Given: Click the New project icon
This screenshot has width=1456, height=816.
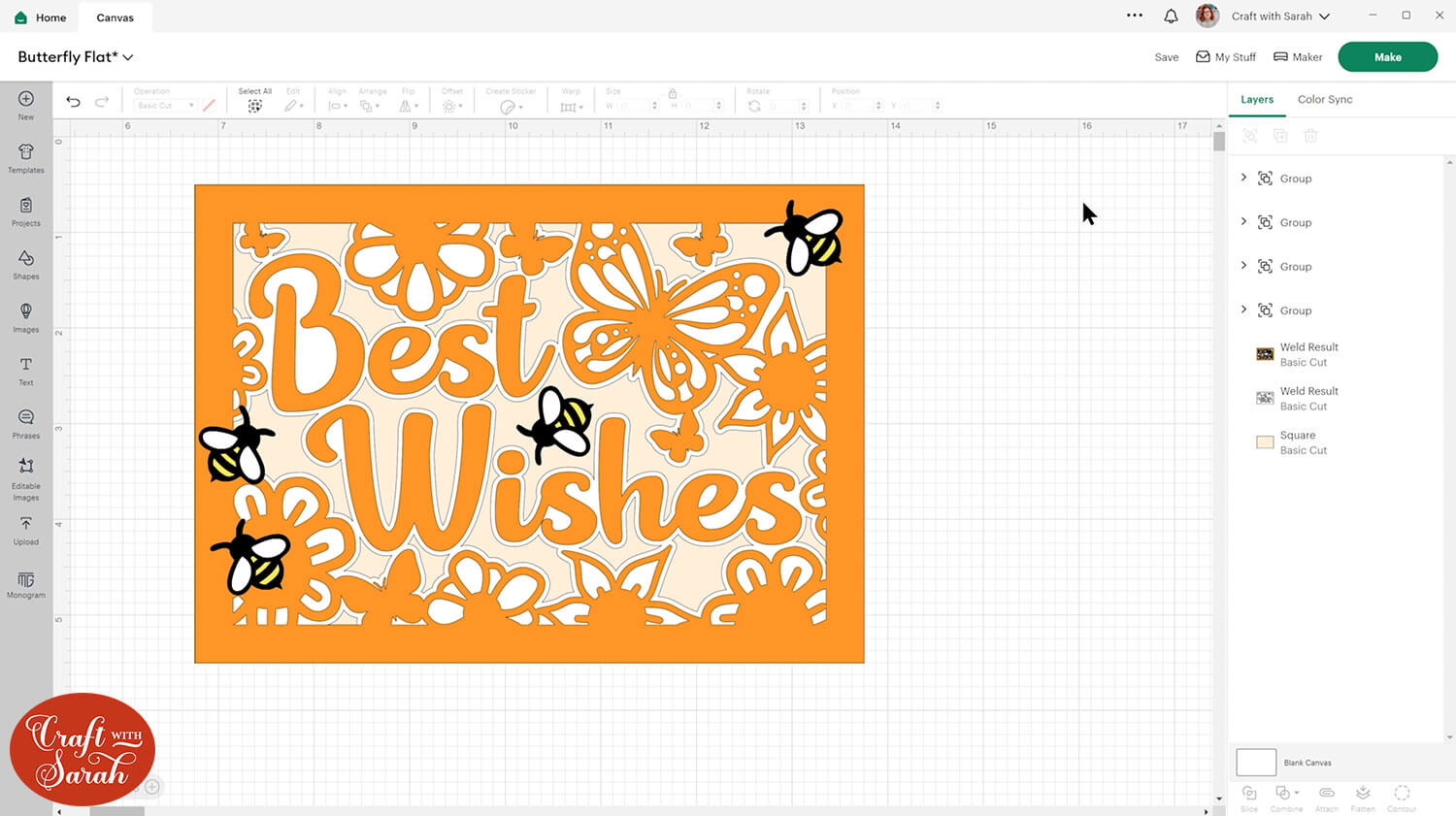Looking at the screenshot, I should (26, 99).
